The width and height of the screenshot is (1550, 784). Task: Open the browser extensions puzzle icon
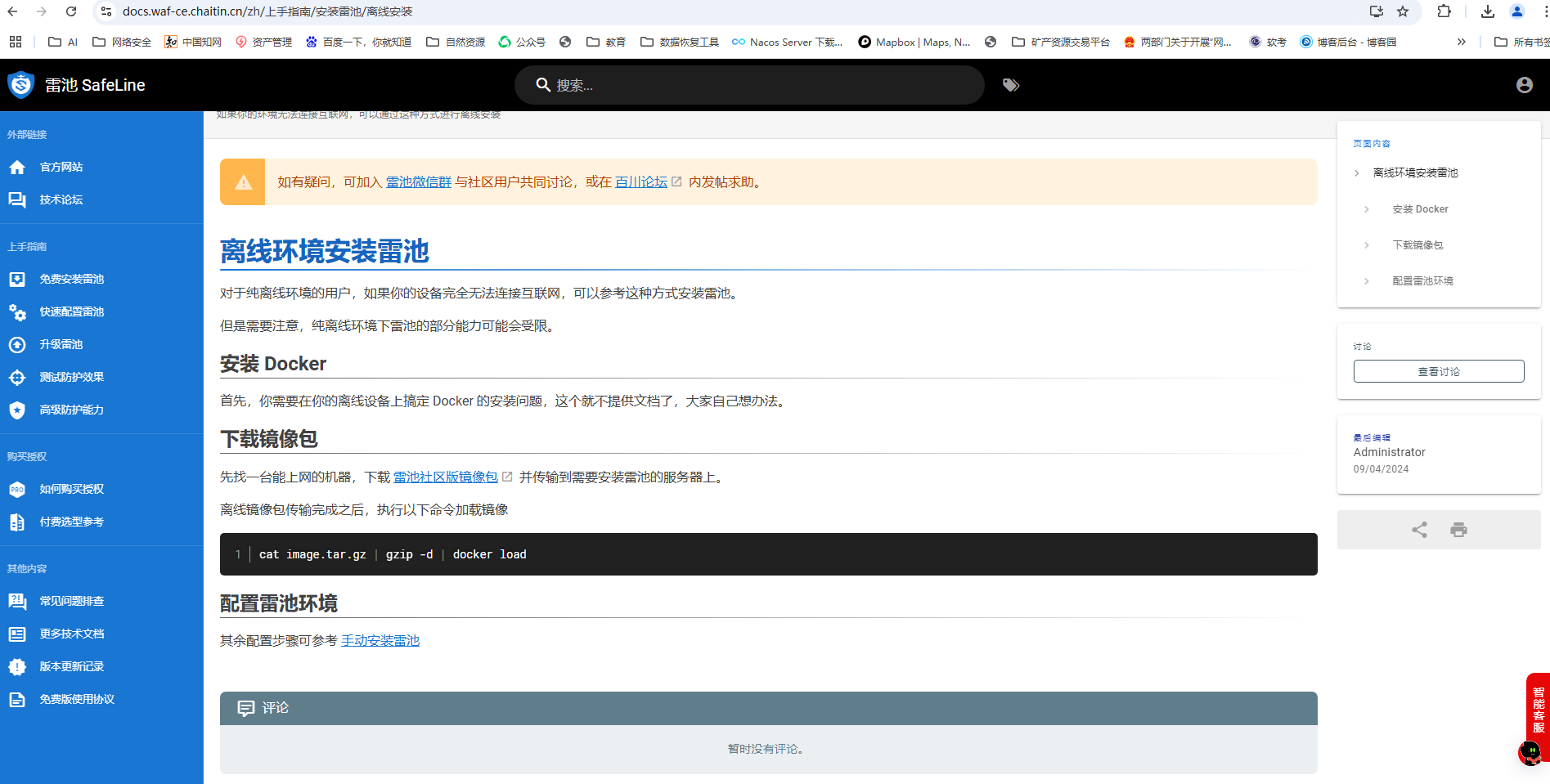pos(1444,11)
